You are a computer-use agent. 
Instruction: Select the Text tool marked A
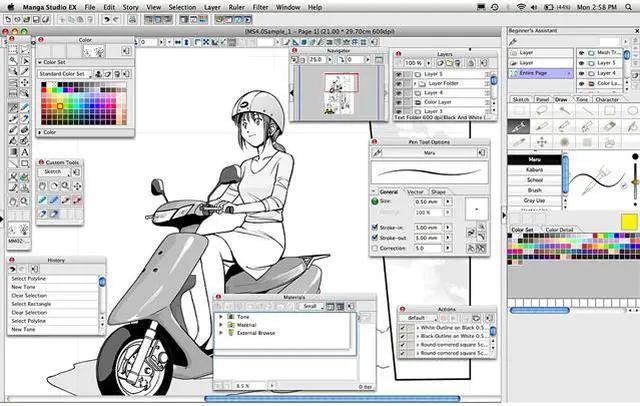25,153
